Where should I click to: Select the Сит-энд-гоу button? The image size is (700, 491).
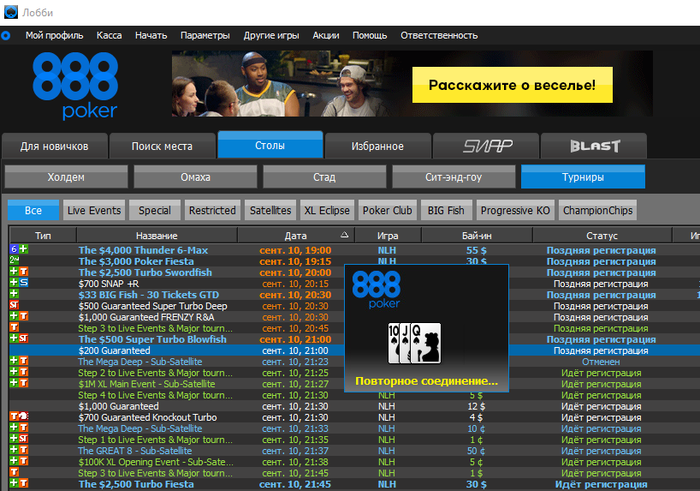point(454,177)
